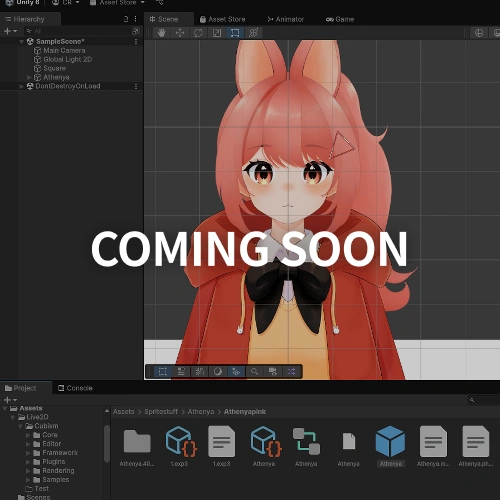The image size is (500, 500).
Task: Expand the Plugins folder
Action: (28, 462)
